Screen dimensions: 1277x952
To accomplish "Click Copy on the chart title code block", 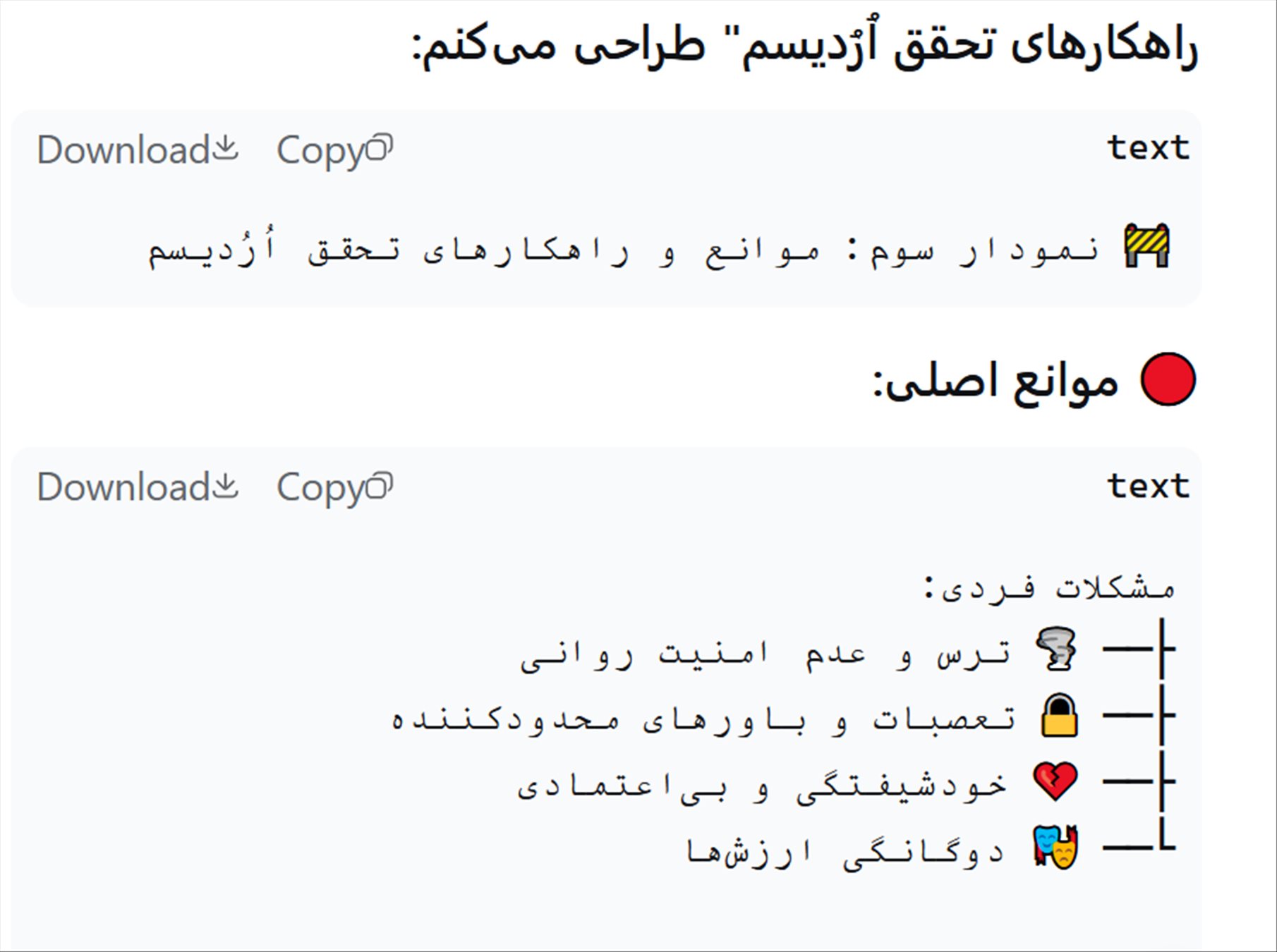I will point(334,150).
